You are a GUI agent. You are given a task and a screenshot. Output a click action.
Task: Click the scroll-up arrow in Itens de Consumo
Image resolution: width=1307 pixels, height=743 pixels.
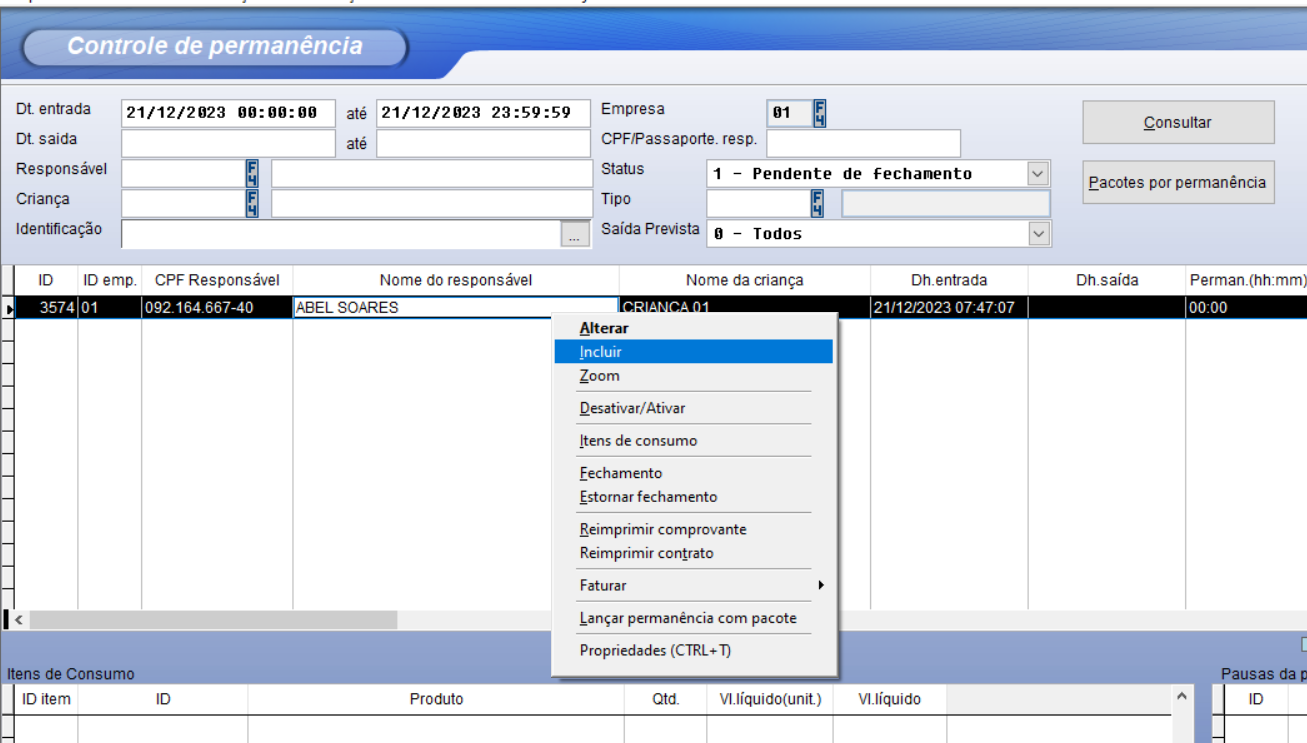[1182, 696]
